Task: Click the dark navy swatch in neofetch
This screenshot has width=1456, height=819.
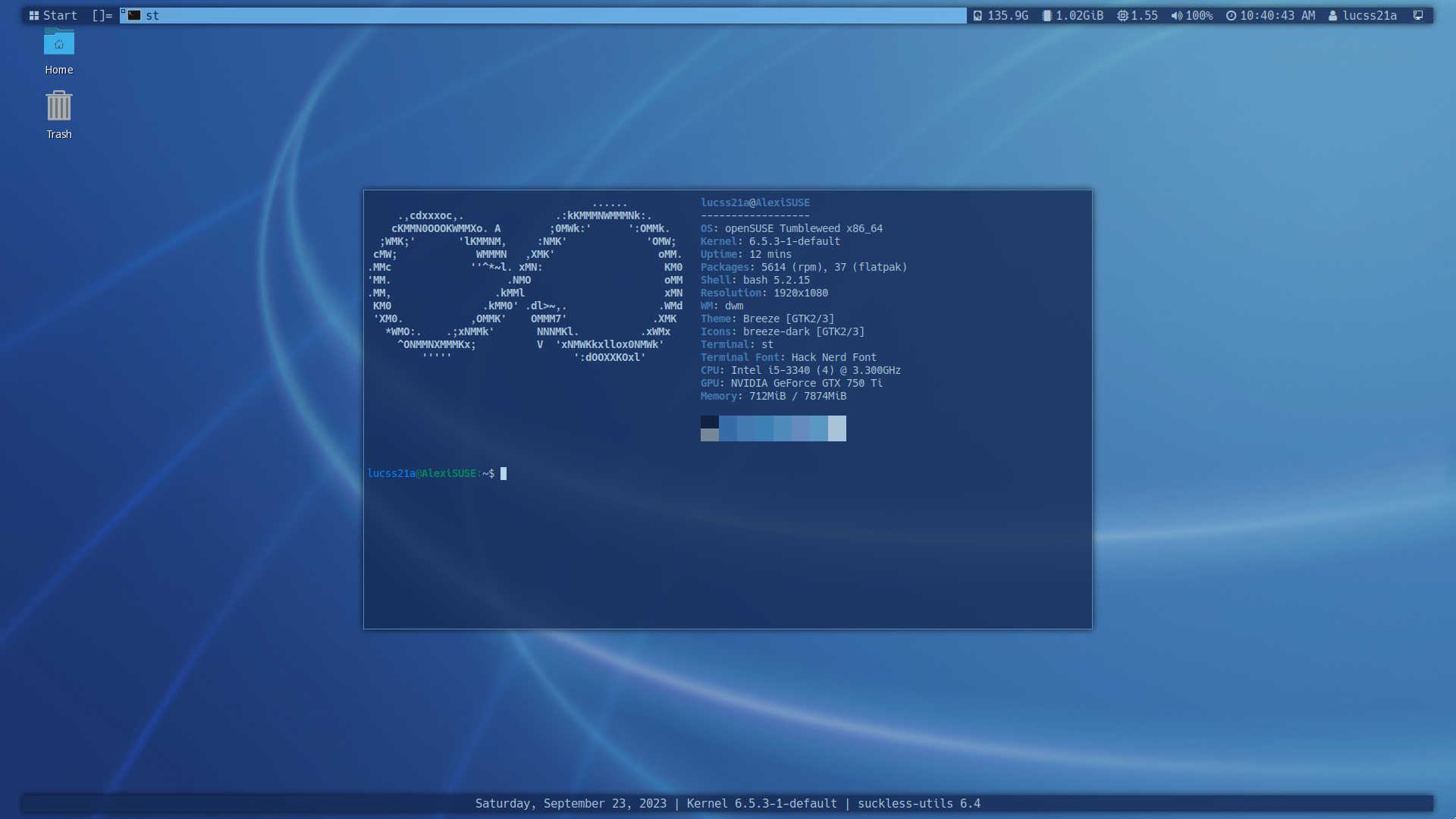Action: tap(710, 422)
